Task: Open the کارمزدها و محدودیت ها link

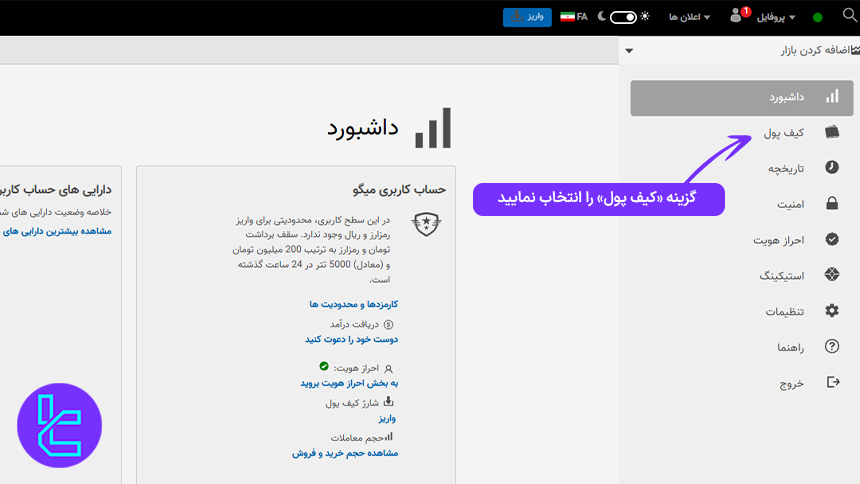Action: click(x=354, y=304)
